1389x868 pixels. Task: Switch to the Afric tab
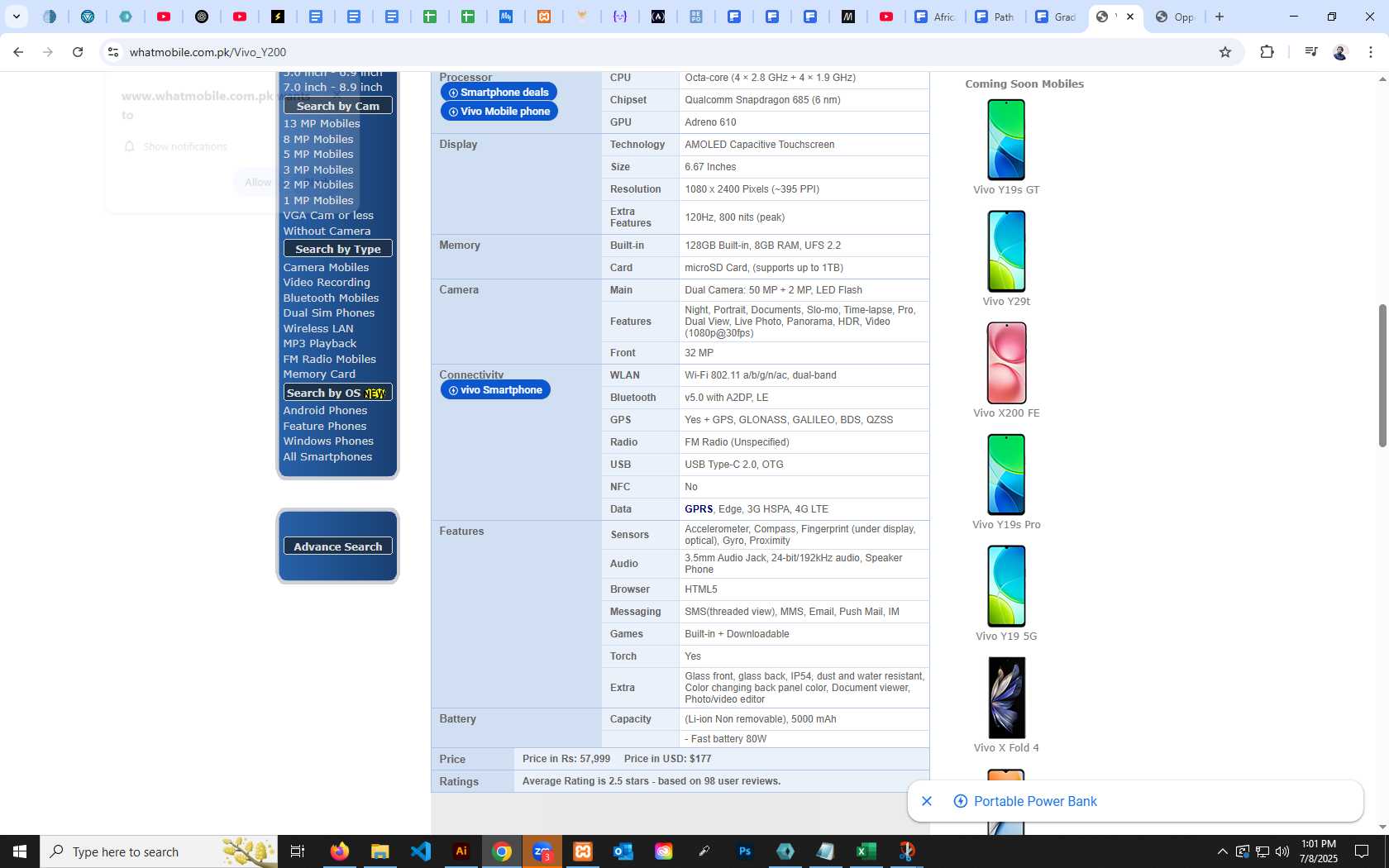click(935, 17)
